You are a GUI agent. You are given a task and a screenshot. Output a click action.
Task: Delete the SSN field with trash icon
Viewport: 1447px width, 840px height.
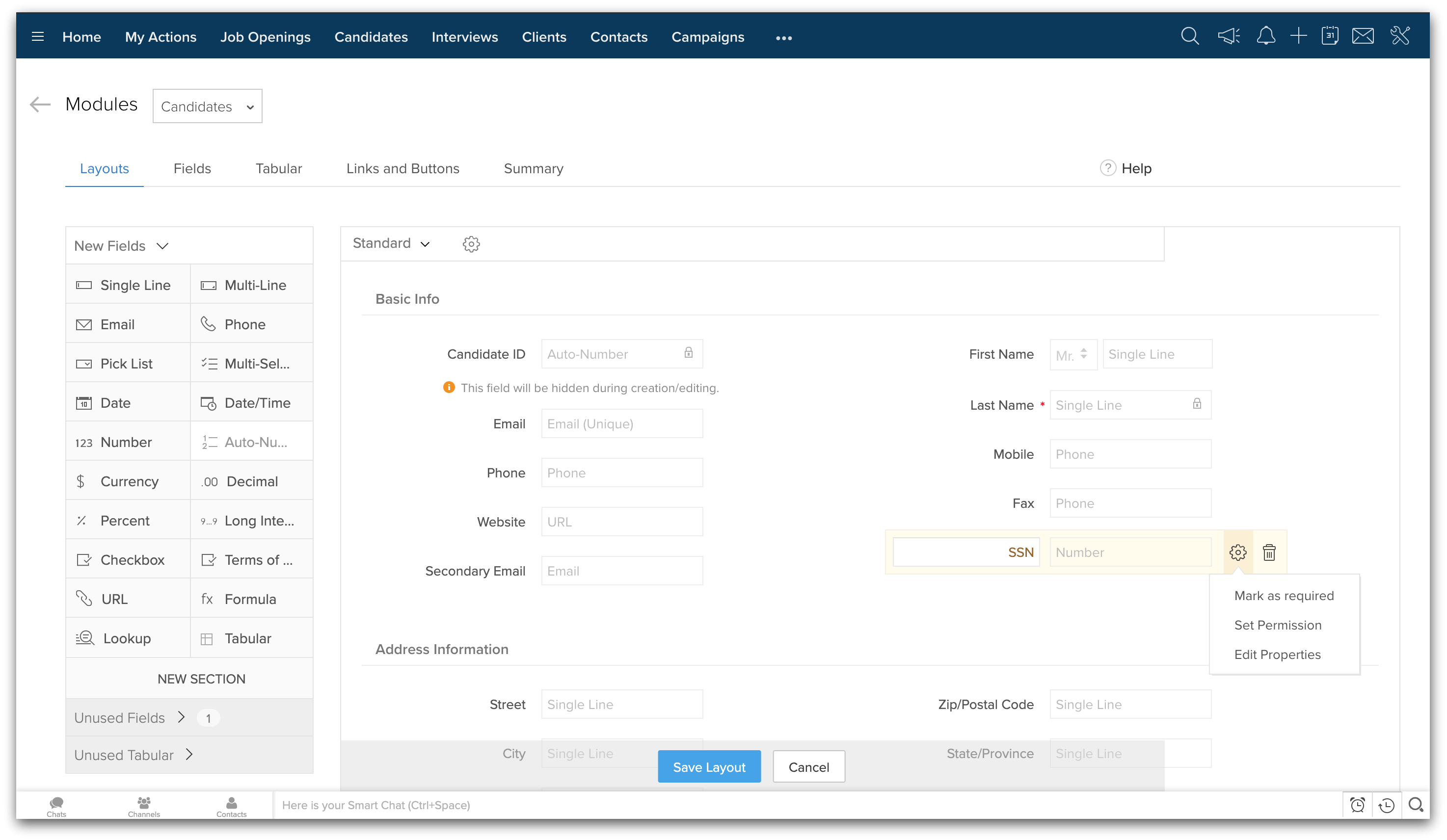coord(1269,552)
